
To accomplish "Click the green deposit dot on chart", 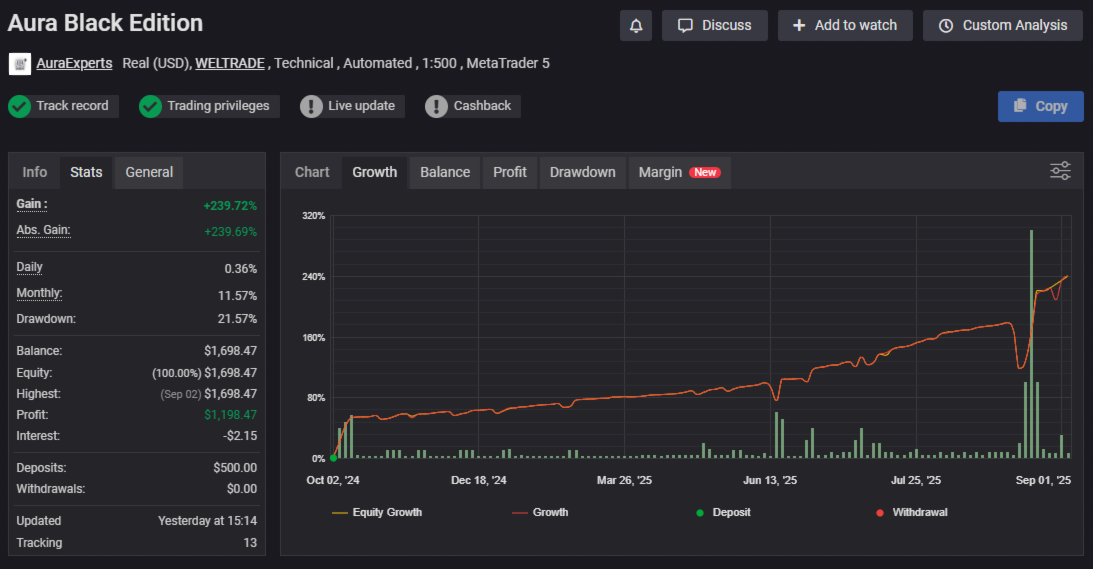I will [x=333, y=458].
